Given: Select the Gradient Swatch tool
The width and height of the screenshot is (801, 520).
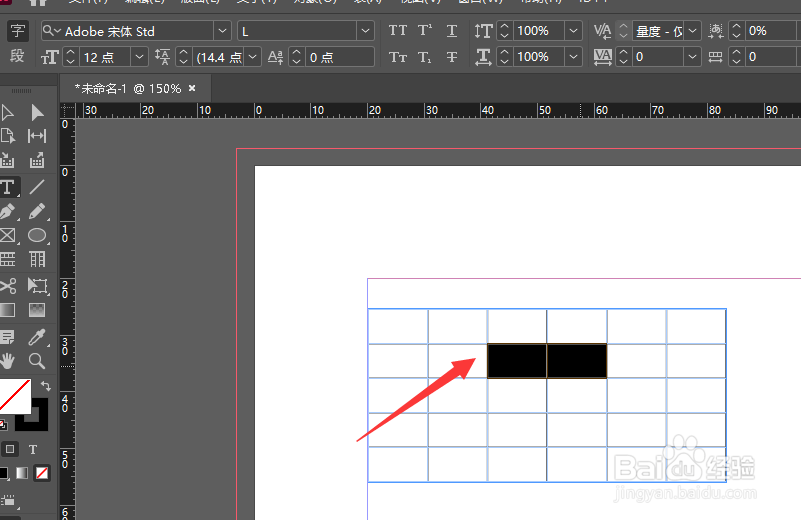Looking at the screenshot, I should 7,310.
